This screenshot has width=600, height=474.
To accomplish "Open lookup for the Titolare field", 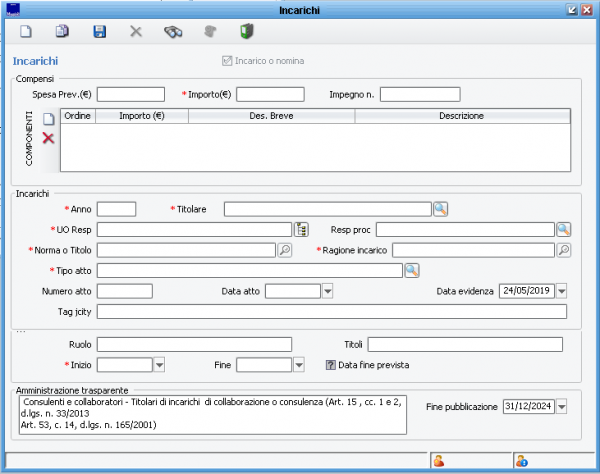I will [x=440, y=209].
